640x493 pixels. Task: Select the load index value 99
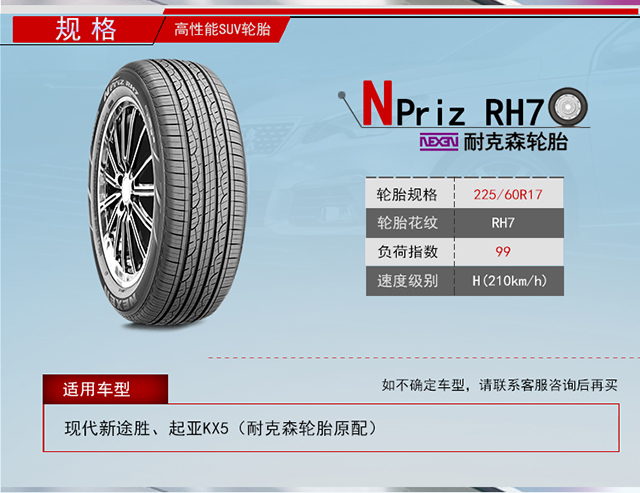click(503, 251)
